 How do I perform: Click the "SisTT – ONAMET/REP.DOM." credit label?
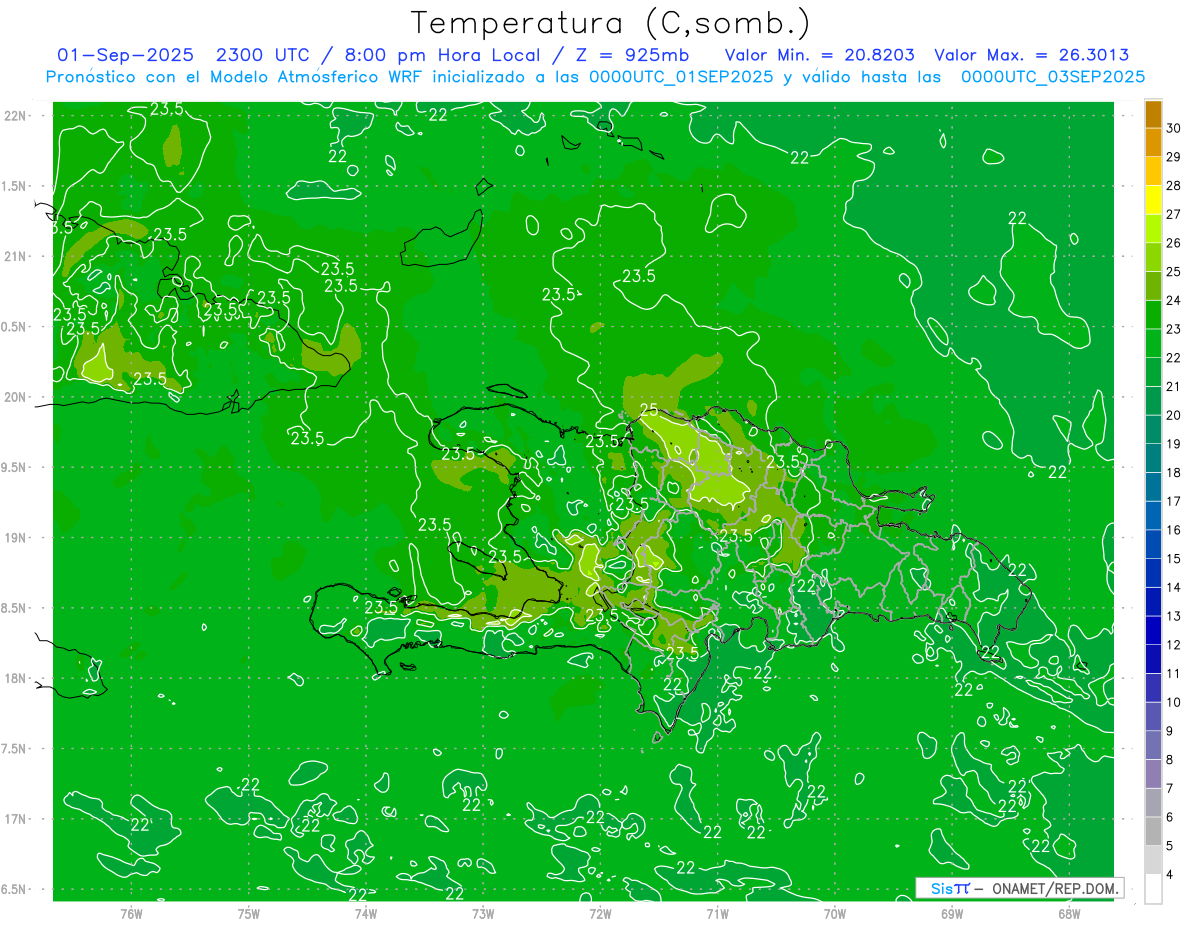tap(1019, 888)
